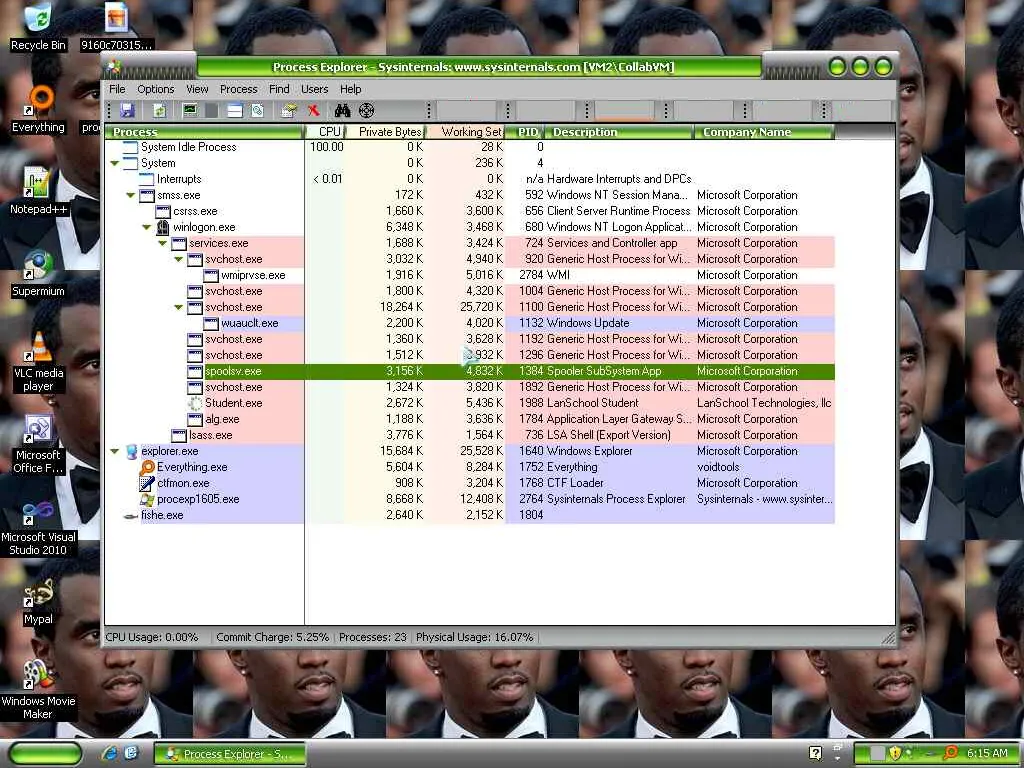Select the System Idle Process row
The height and width of the screenshot is (768, 1024).
coord(470,147)
